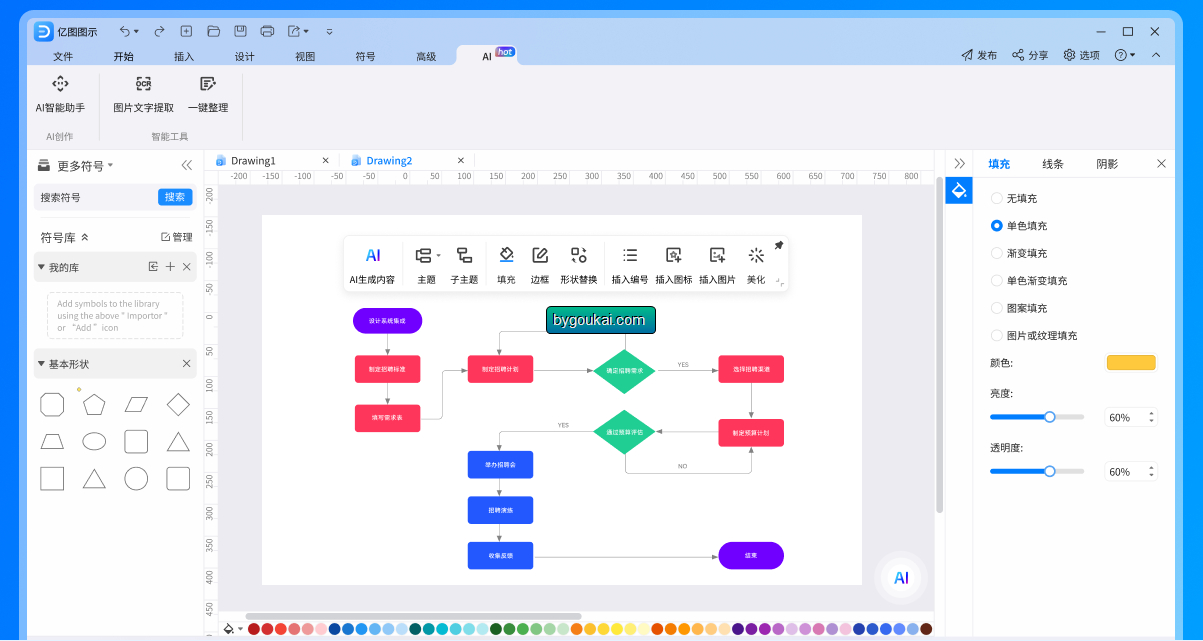
Task: Select pentagon shape from 基本形状
Action: (94, 404)
